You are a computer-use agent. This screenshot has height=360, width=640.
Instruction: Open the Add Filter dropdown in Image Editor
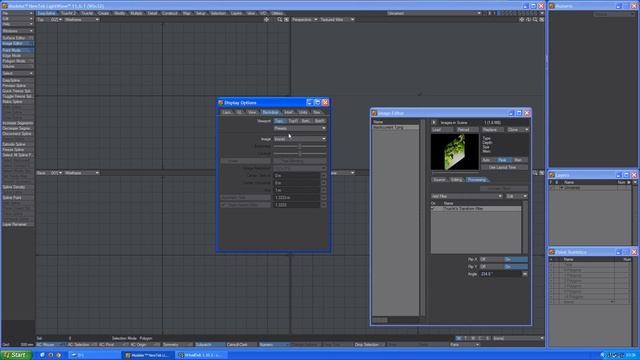pyautogui.click(x=467, y=196)
